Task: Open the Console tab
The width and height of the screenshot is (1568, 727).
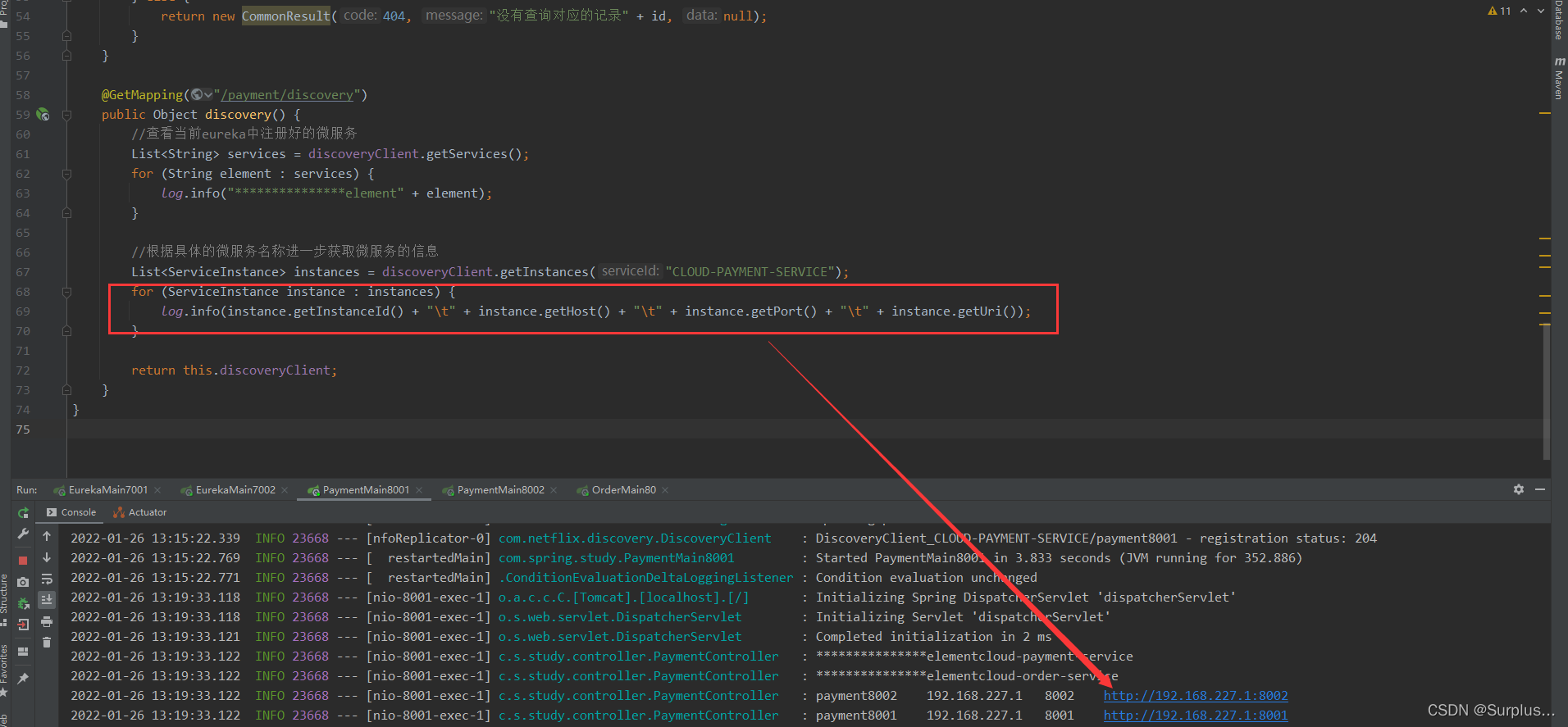Action: (x=71, y=512)
